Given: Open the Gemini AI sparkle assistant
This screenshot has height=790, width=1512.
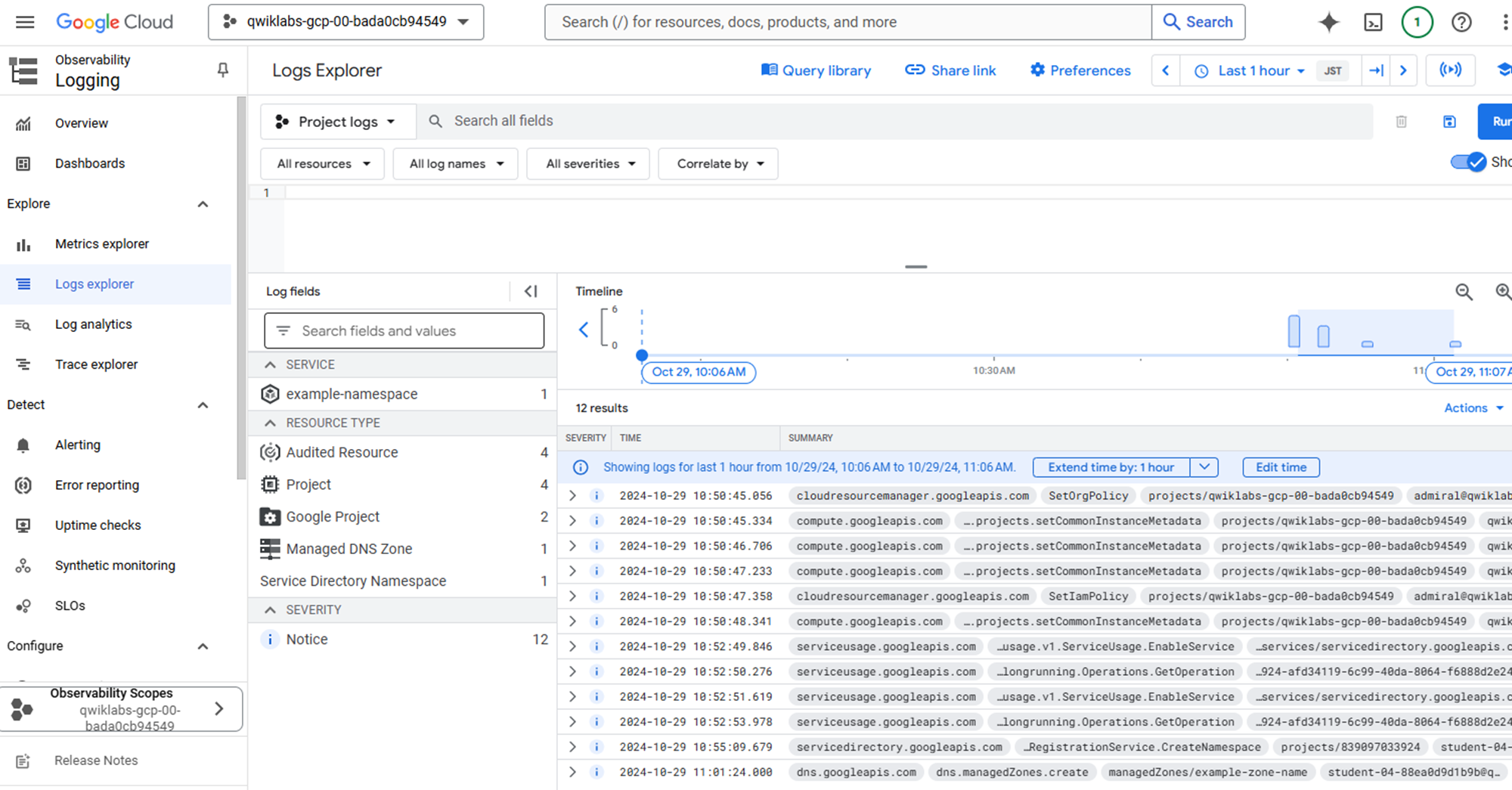Looking at the screenshot, I should 1328,22.
